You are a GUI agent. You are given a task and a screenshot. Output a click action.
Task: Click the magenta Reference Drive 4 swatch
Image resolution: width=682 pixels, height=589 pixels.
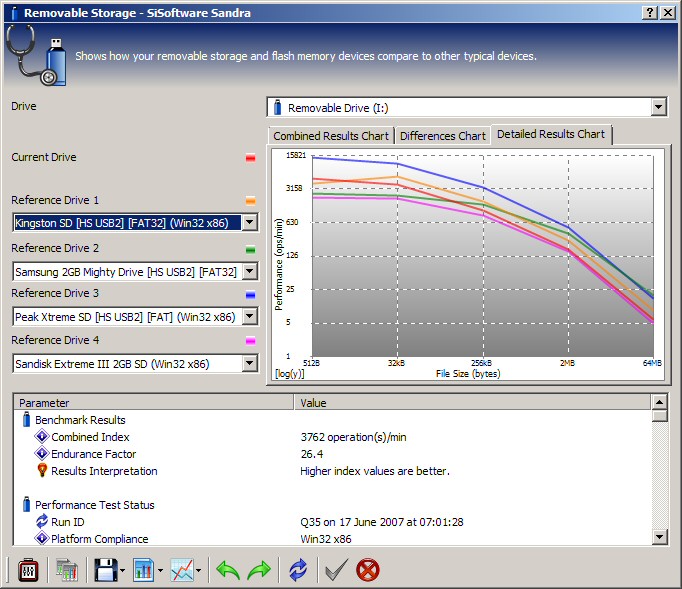pyautogui.click(x=251, y=341)
